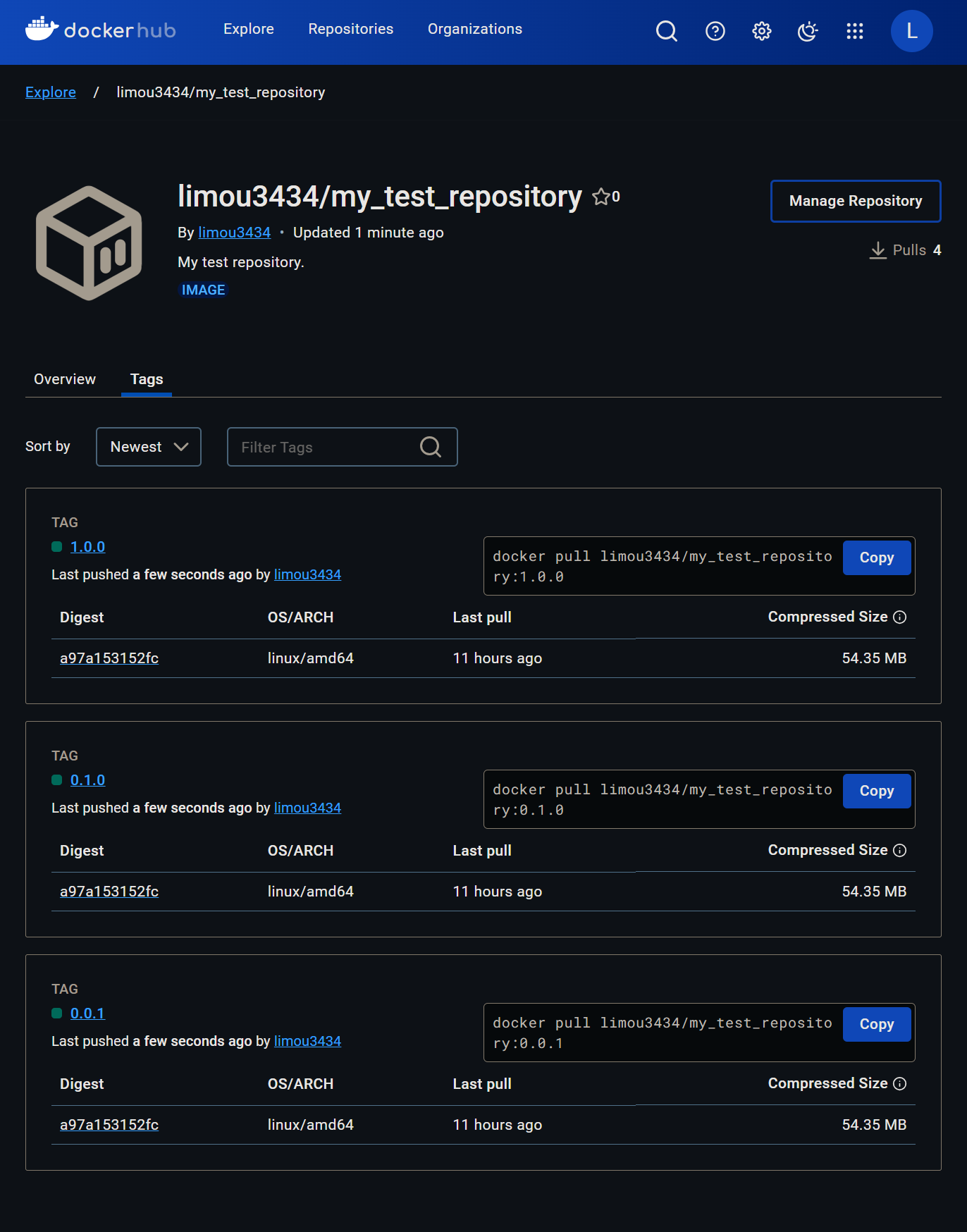The image size is (967, 1232).
Task: Select the Tags tab
Action: pyautogui.click(x=147, y=379)
